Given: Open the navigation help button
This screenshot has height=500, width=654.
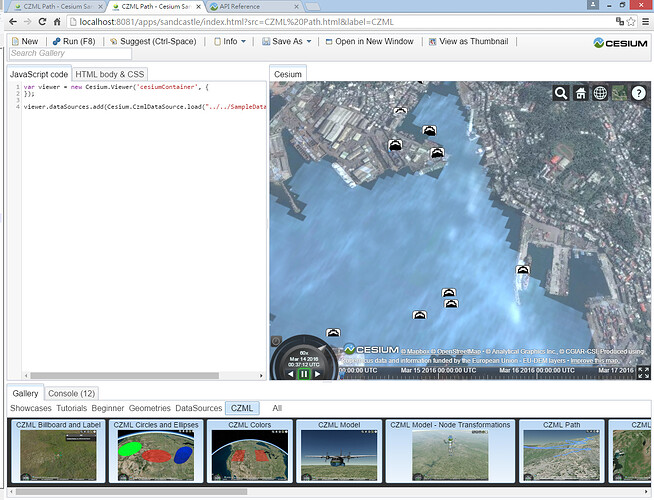Looking at the screenshot, I should (x=639, y=93).
